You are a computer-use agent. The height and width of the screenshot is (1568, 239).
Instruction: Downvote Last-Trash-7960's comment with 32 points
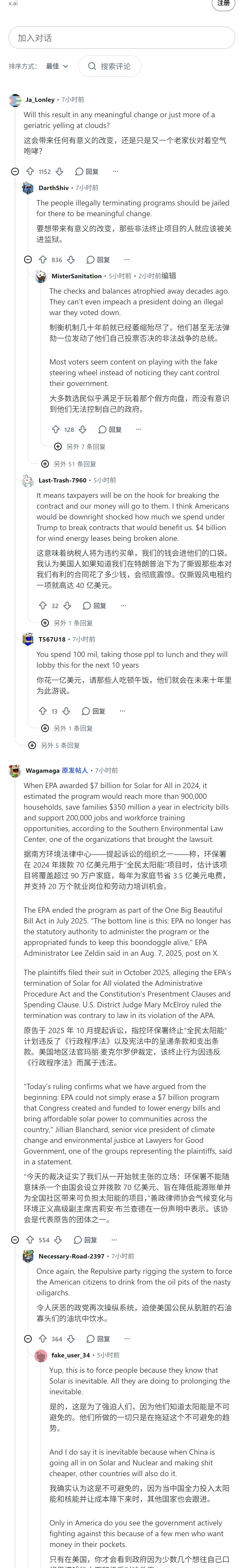click(68, 606)
